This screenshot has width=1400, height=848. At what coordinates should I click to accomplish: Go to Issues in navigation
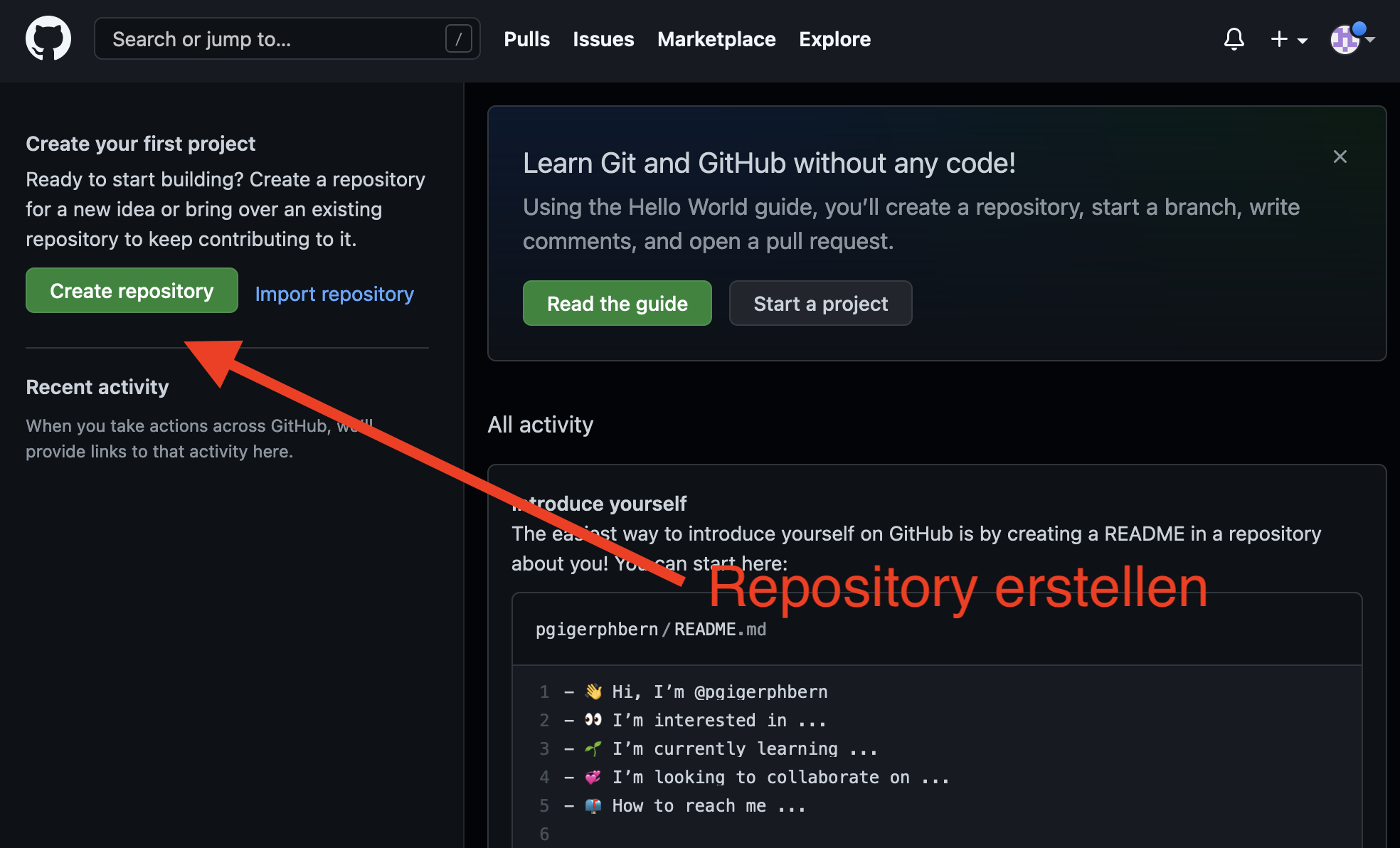click(x=603, y=39)
